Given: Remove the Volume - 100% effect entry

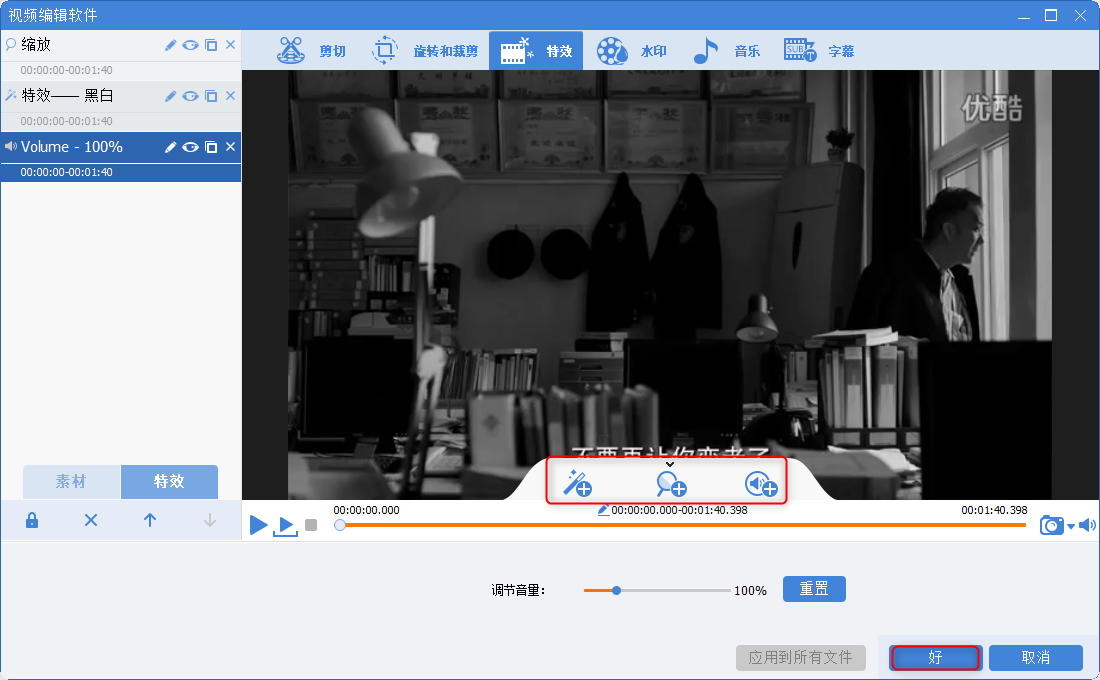Looking at the screenshot, I should tap(230, 147).
